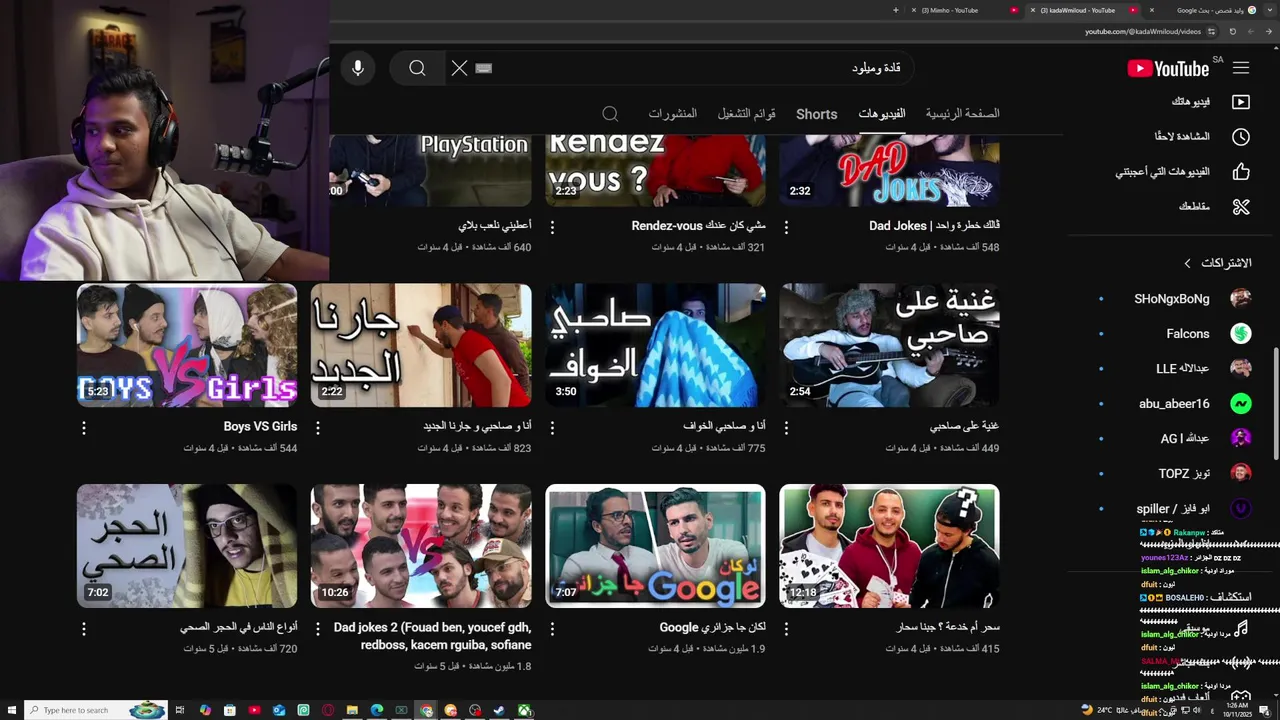Open the YouTube hamburger guide menu
Viewport: 1280px width, 720px height.
click(x=1241, y=68)
